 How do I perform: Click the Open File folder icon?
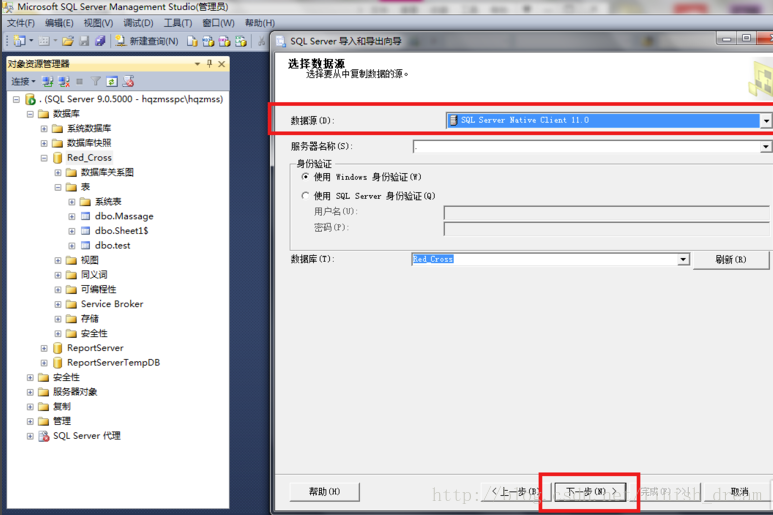68,41
